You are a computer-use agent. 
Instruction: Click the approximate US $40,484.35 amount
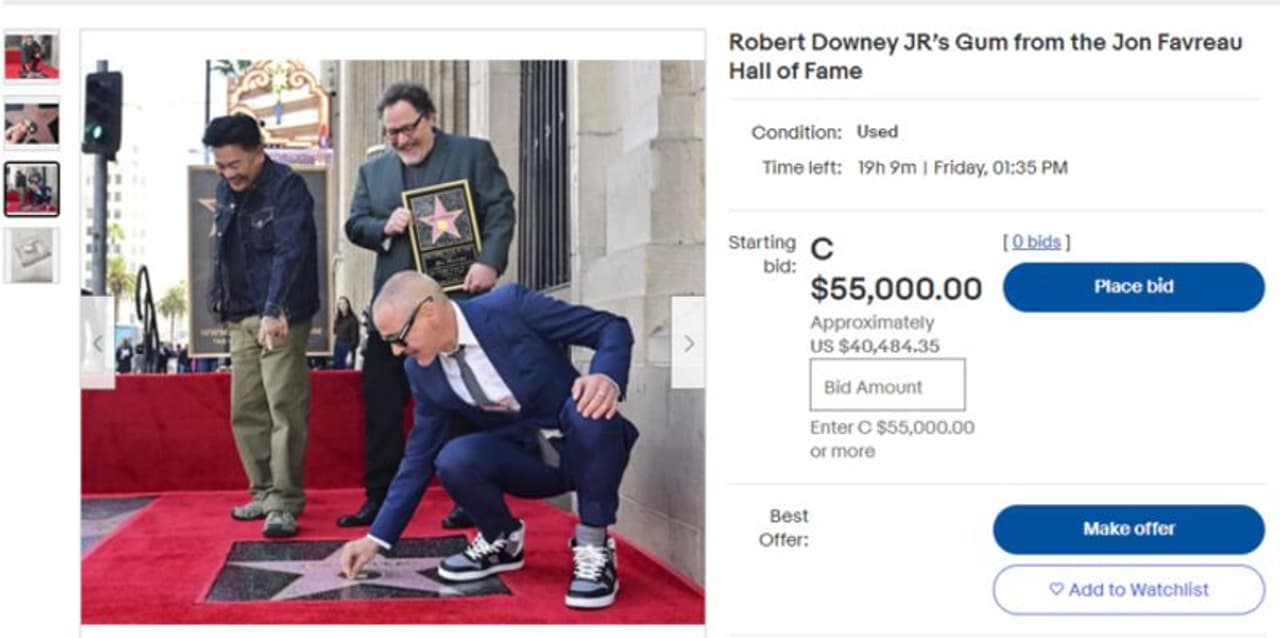tap(875, 345)
